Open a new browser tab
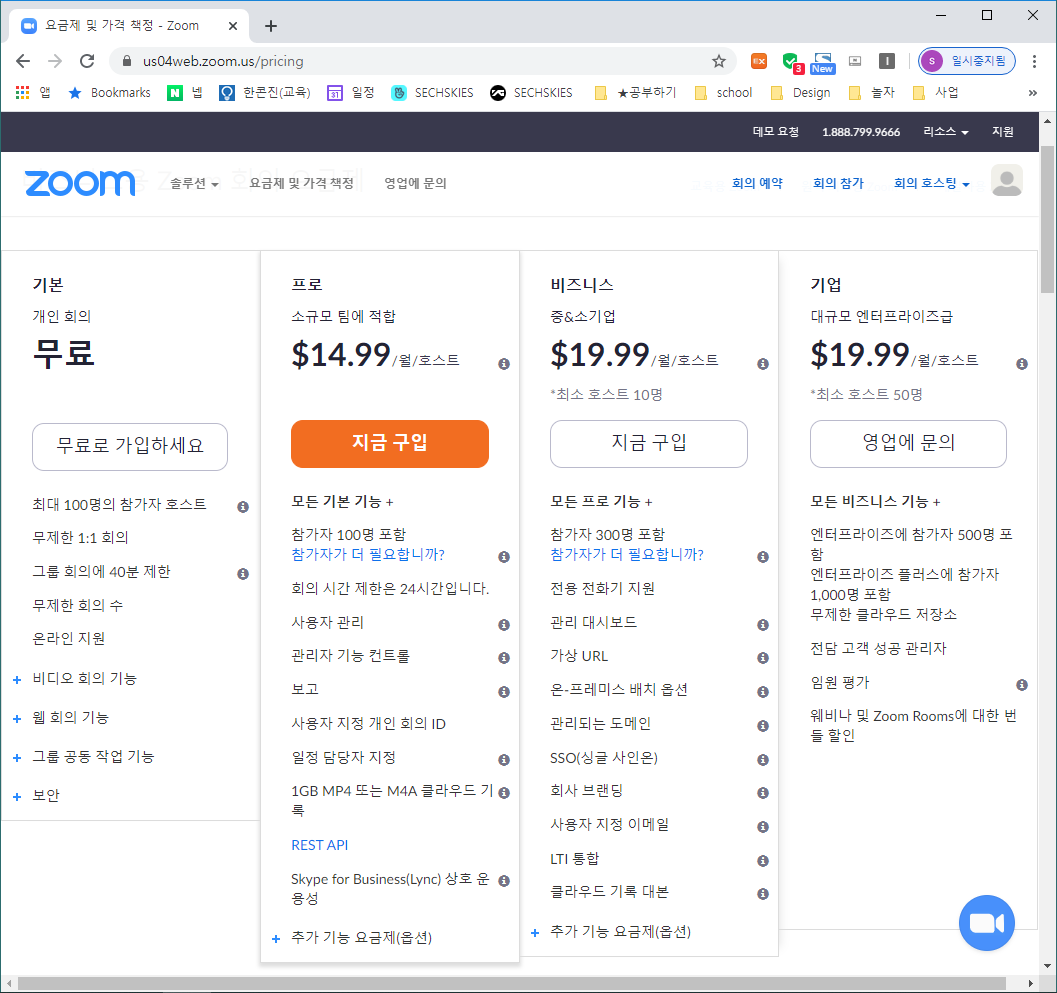The image size is (1057, 993). tap(270, 26)
